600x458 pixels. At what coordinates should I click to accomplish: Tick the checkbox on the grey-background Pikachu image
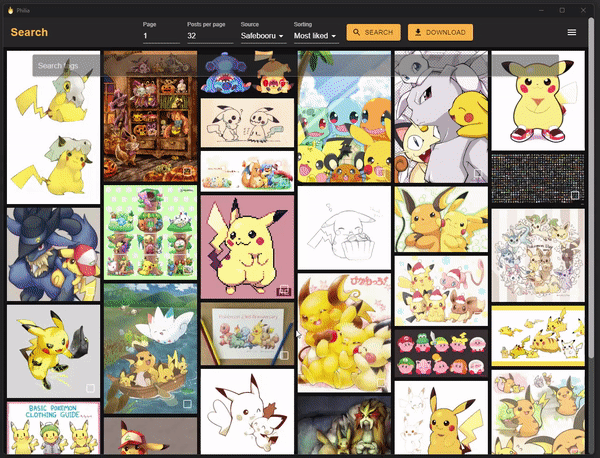click(90, 389)
